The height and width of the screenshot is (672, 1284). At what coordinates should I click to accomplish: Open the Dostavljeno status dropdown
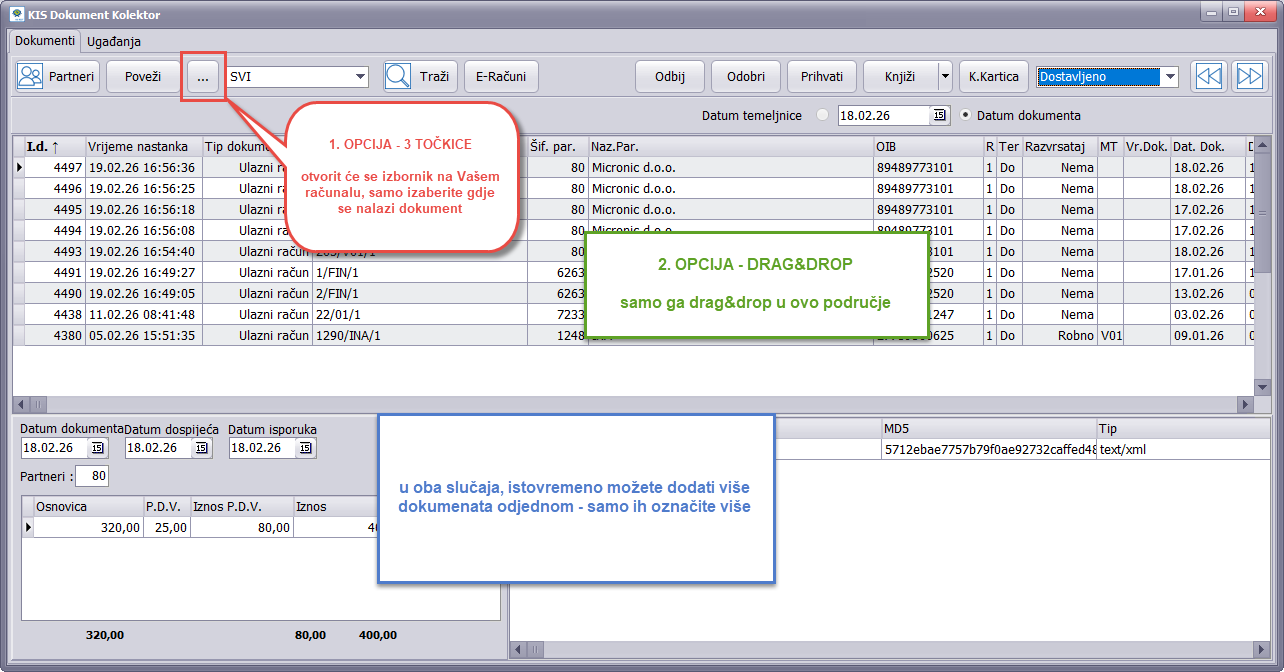click(x=1170, y=77)
